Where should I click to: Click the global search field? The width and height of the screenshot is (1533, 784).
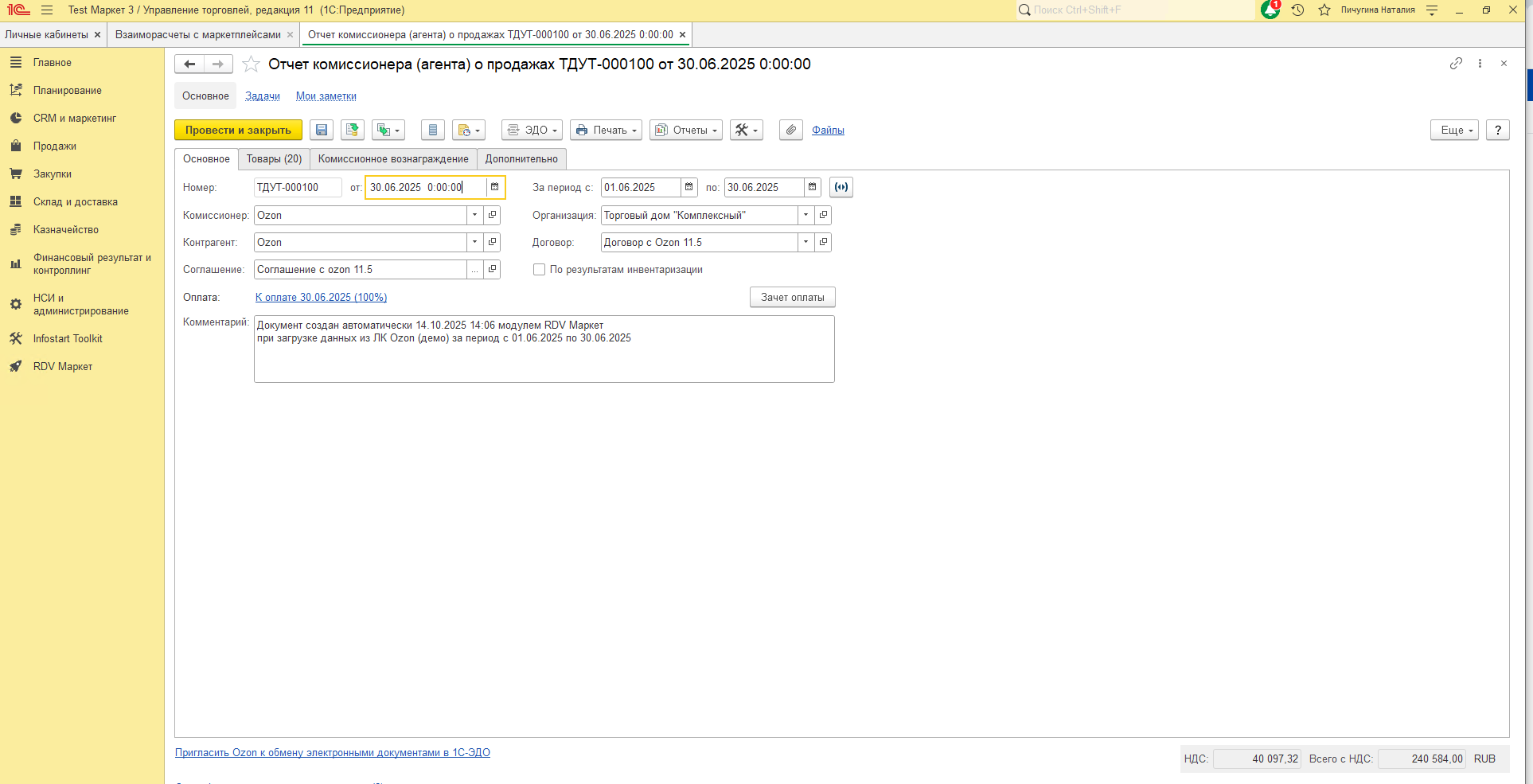coord(1135,10)
